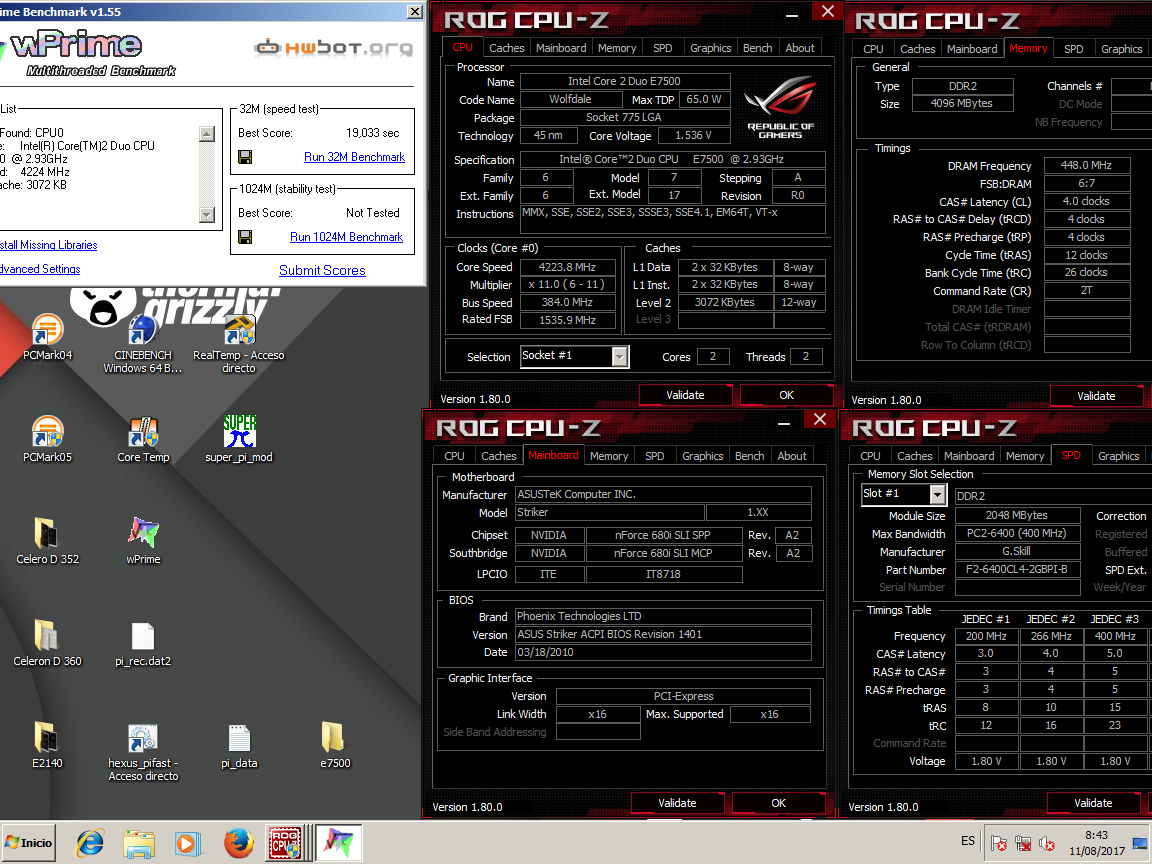Click Validate in the Memory window
The image size is (1152, 864).
(1095, 395)
